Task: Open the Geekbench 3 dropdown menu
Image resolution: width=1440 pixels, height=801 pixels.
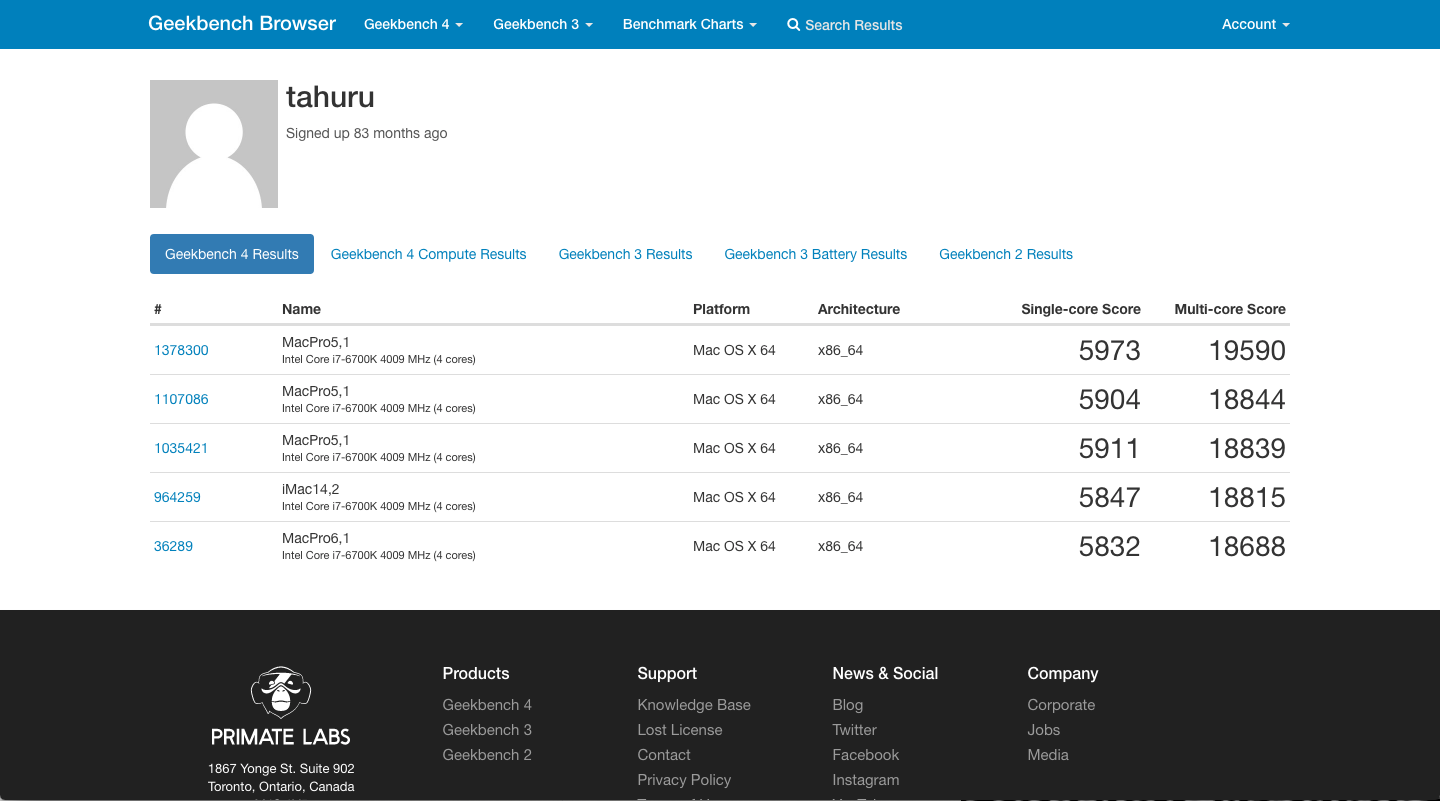Action: click(x=543, y=24)
